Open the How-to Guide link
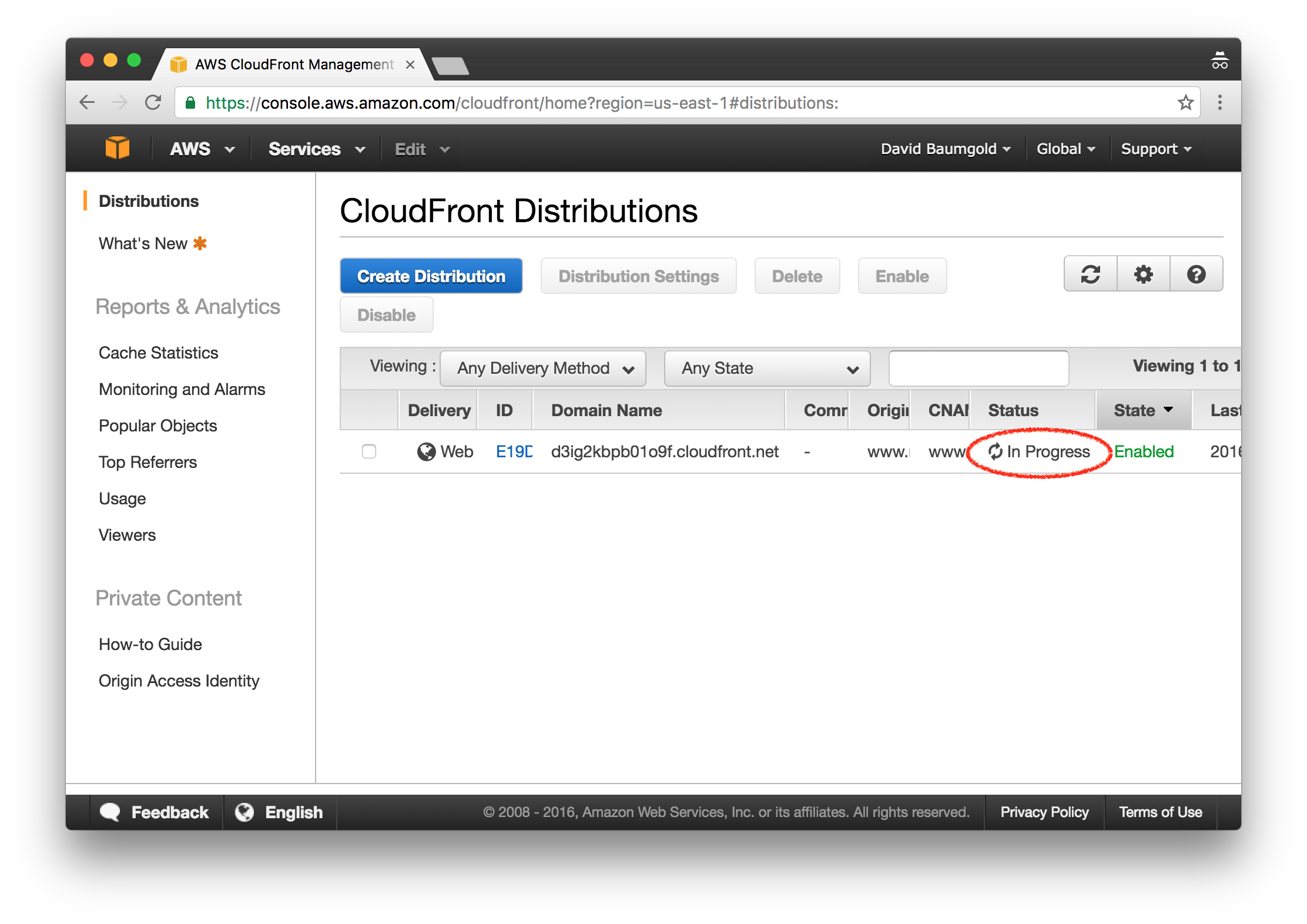The image size is (1307, 924). click(x=150, y=644)
